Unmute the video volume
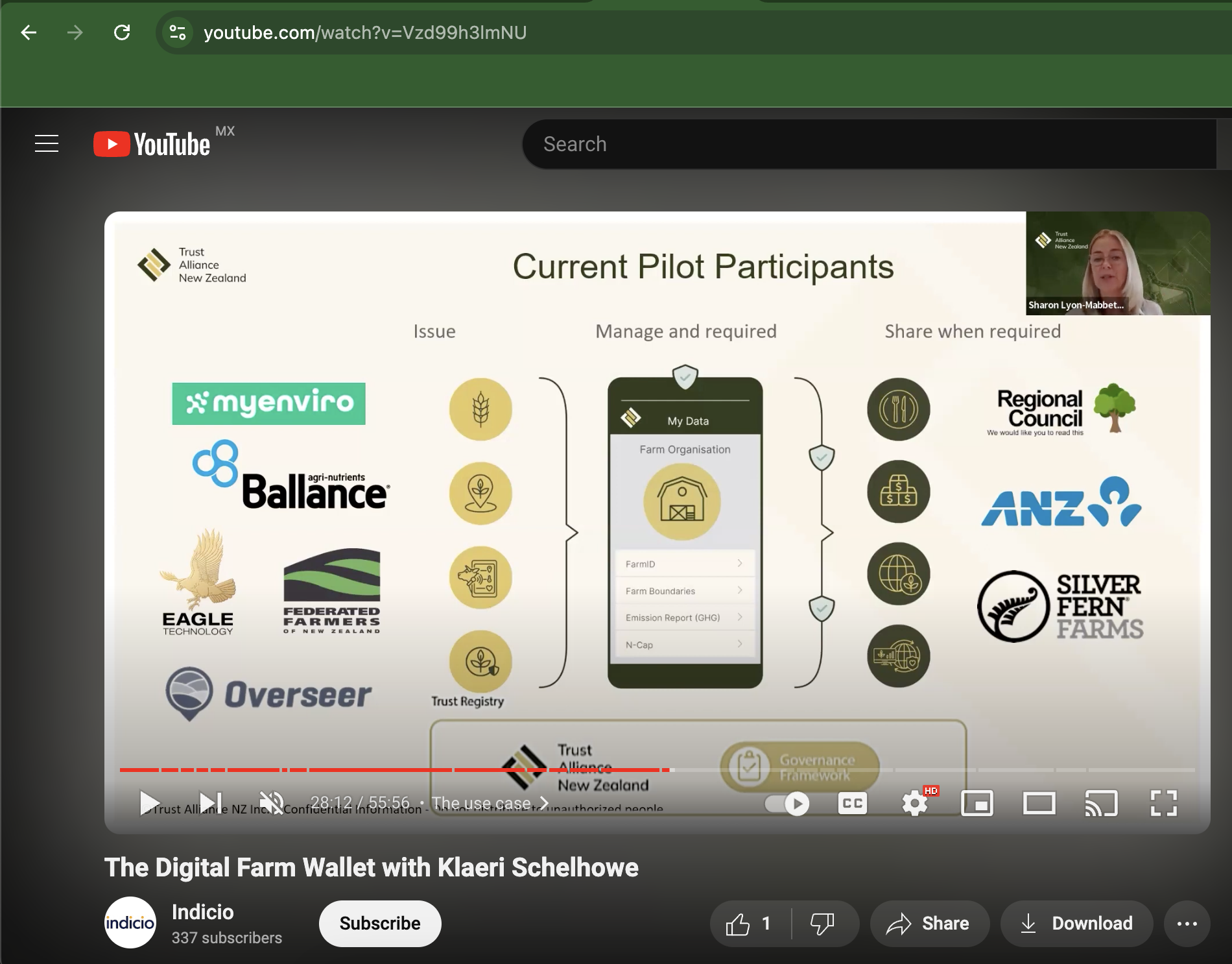Screen dimensions: 1232x964 coord(272,803)
